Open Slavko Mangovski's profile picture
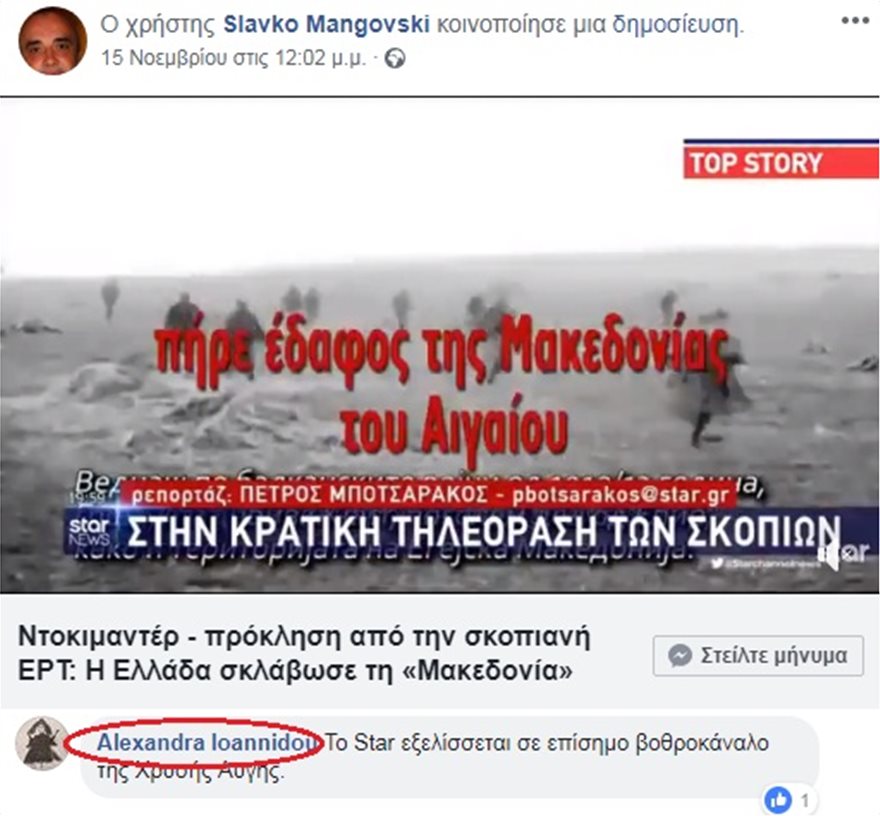Viewport: 880px width, 816px height. [x=52, y=40]
